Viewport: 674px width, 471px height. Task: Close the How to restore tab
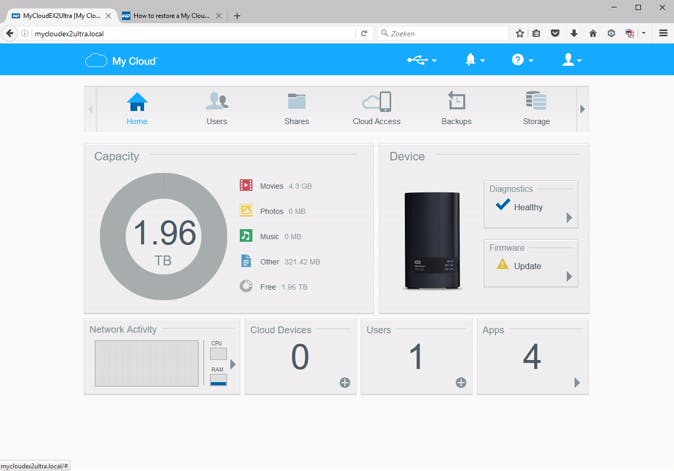(219, 16)
